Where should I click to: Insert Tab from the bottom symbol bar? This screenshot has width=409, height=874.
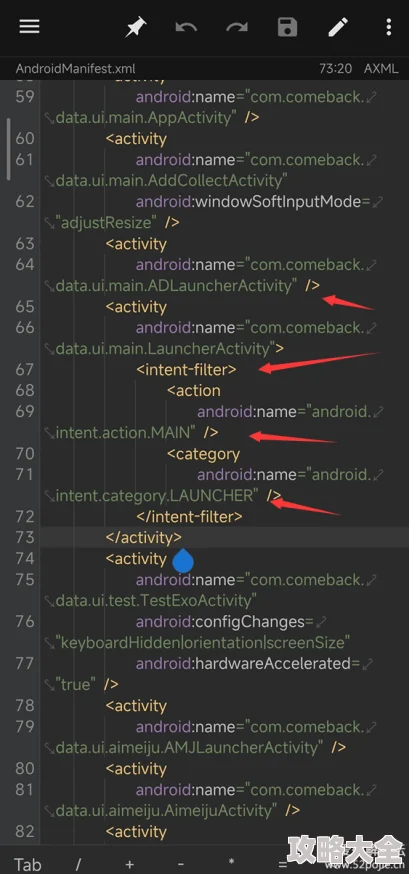[28, 865]
